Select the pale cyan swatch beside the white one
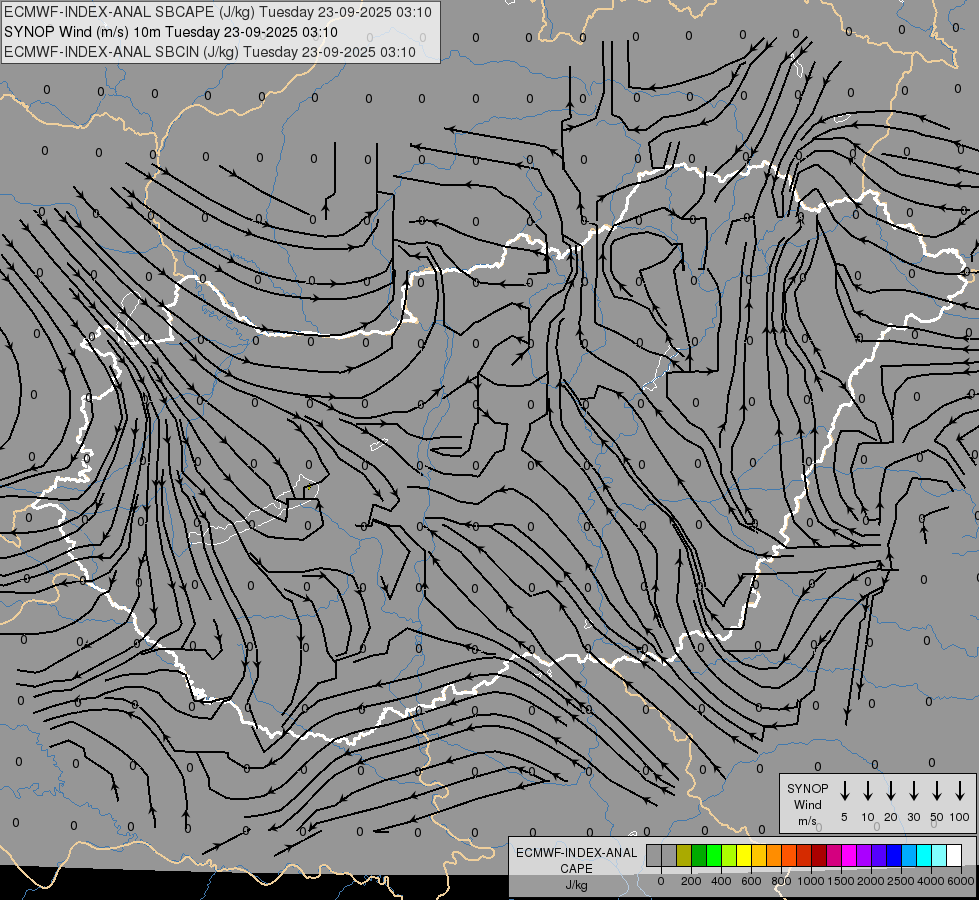Screen dimensions: 979x900 939,855
